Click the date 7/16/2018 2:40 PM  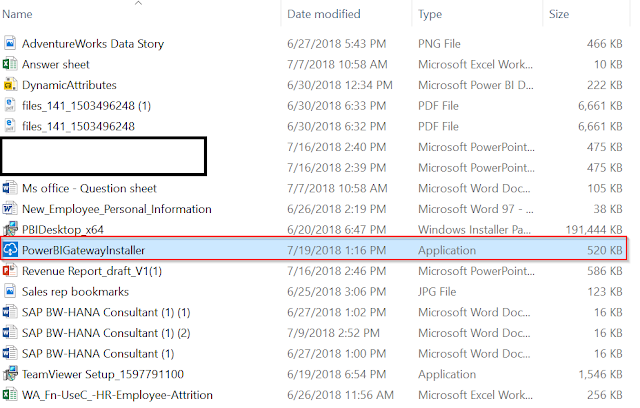coord(336,147)
